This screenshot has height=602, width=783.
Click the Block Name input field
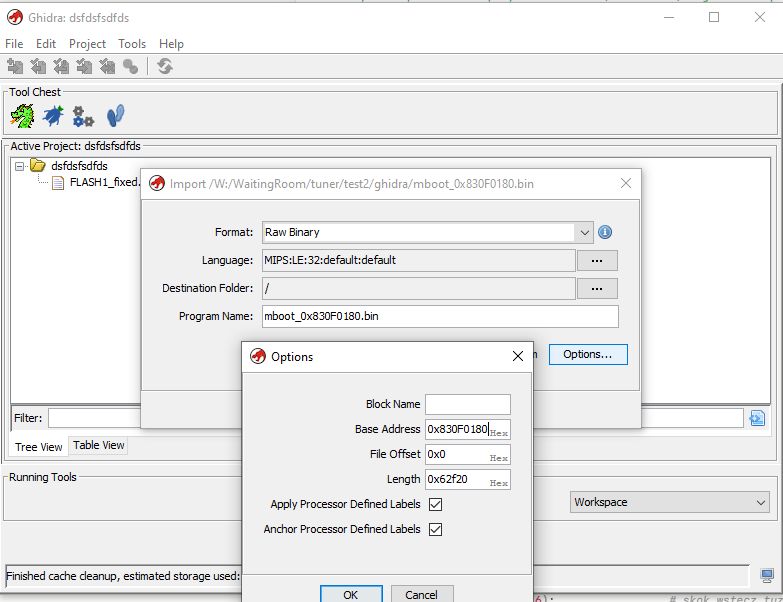(x=468, y=404)
